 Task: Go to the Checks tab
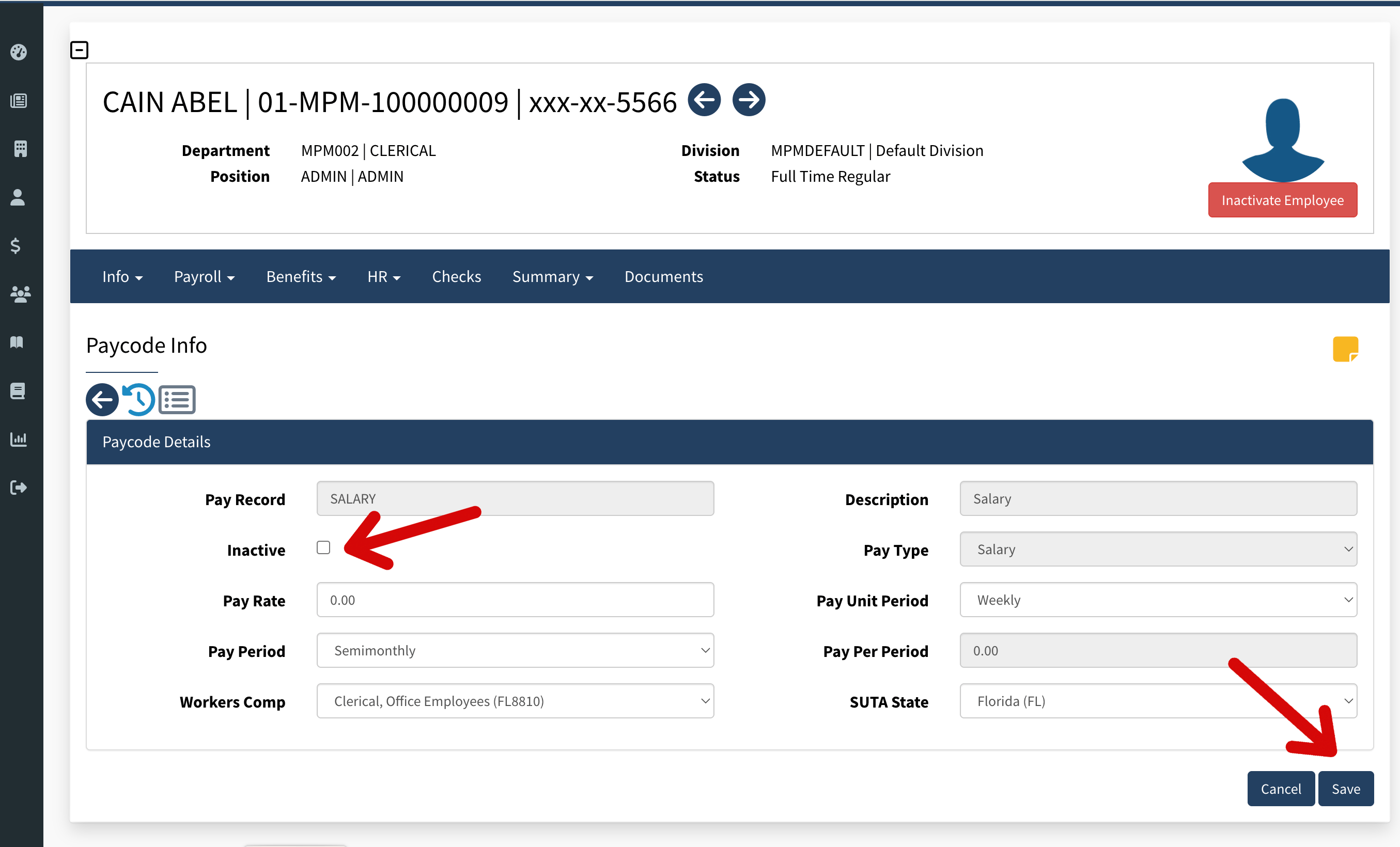(456, 277)
